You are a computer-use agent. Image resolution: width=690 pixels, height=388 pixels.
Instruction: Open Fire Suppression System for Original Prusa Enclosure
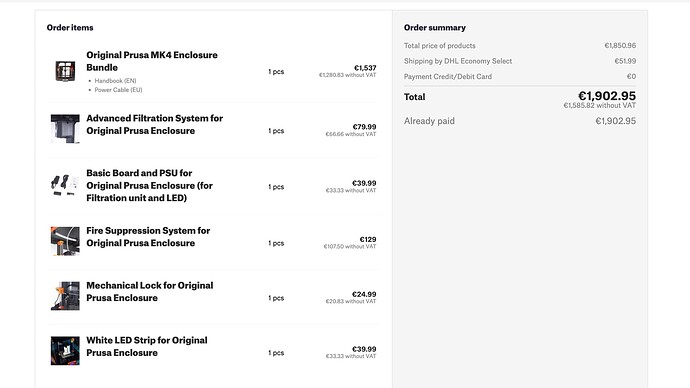(148, 237)
